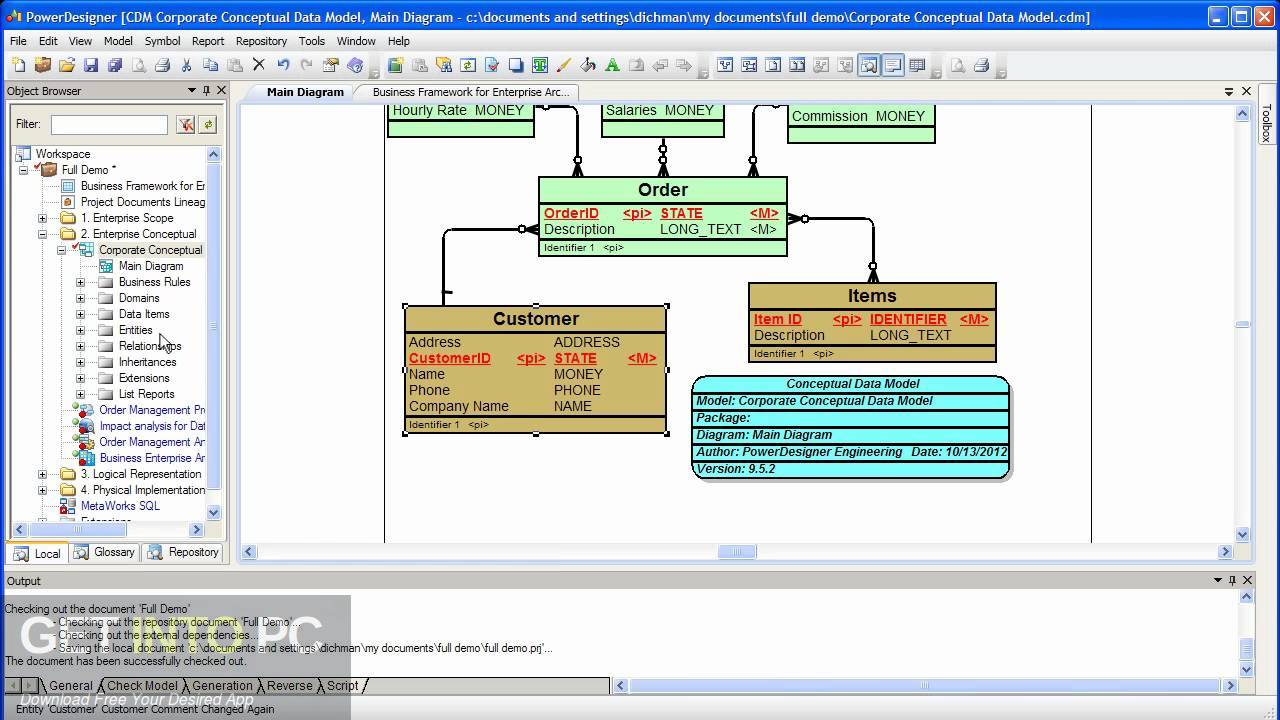The width and height of the screenshot is (1280, 720).
Task: Click the Undo arrow icon
Action: (x=282, y=65)
